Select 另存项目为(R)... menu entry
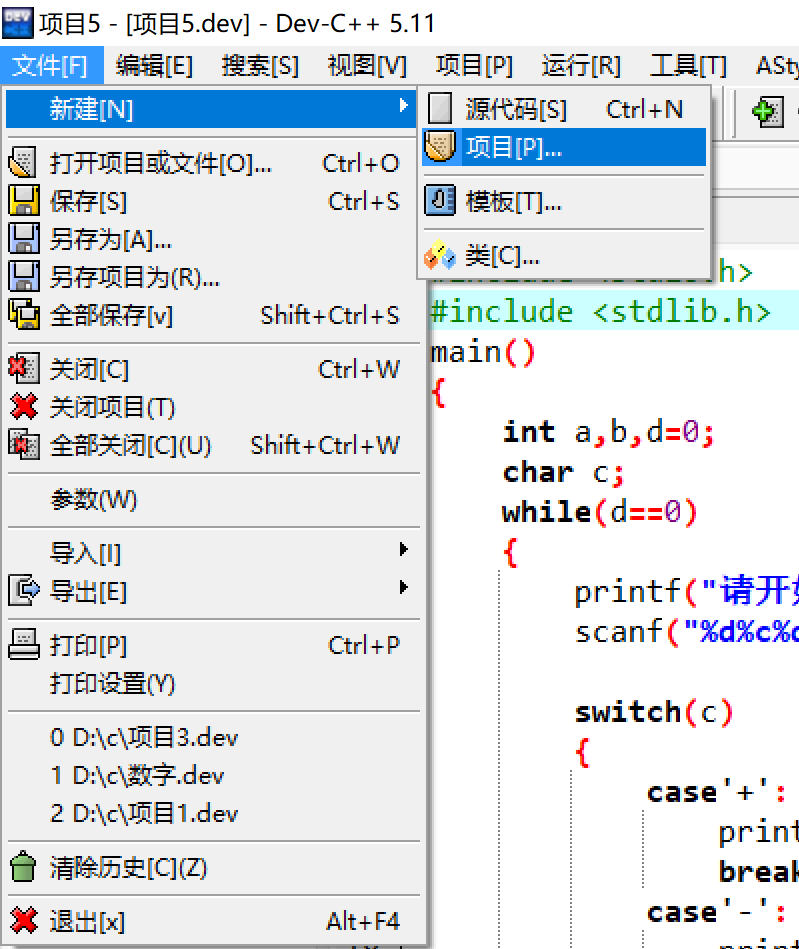 pyautogui.click(x=212, y=277)
